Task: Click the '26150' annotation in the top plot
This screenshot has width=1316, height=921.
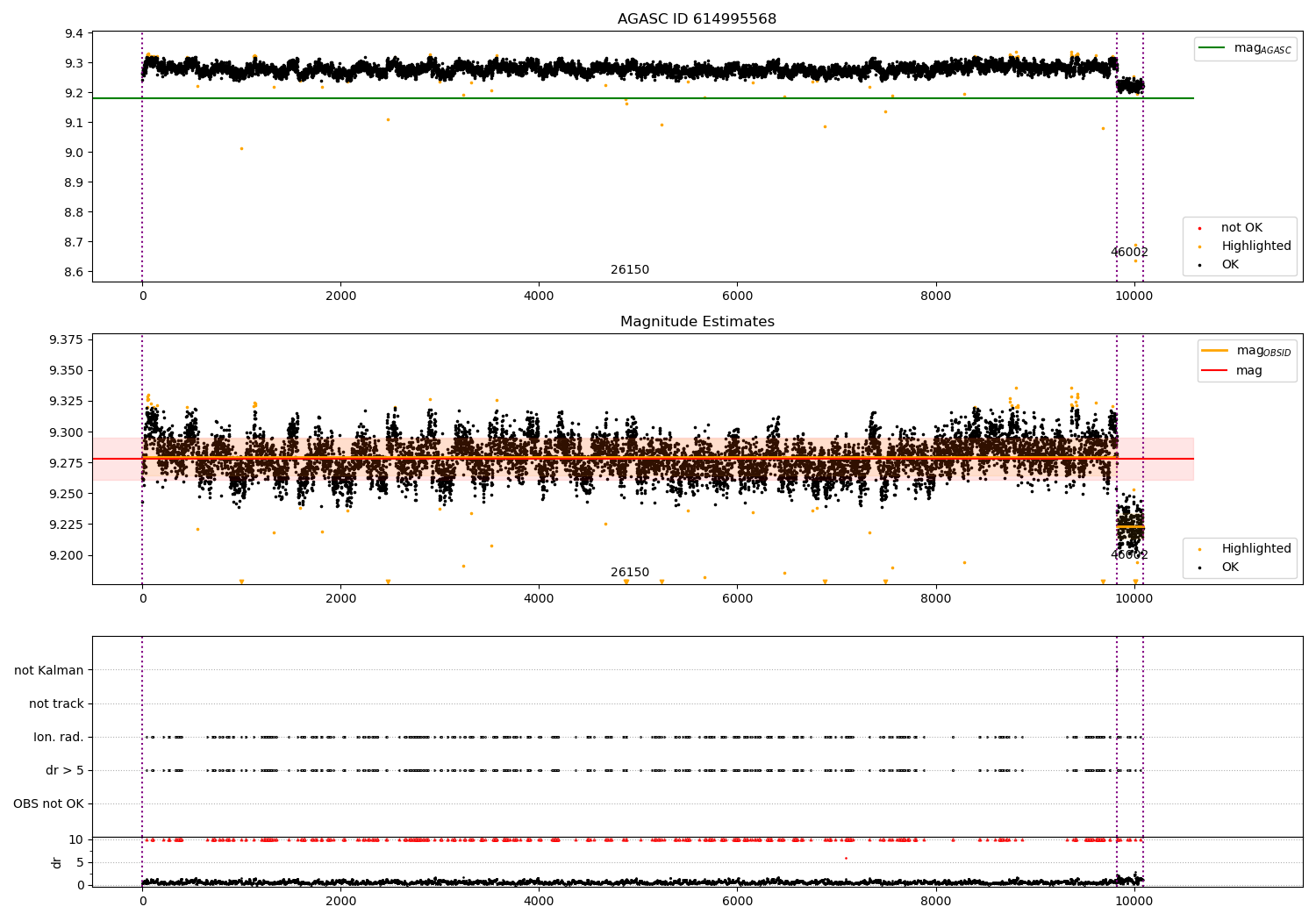Action: [630, 270]
